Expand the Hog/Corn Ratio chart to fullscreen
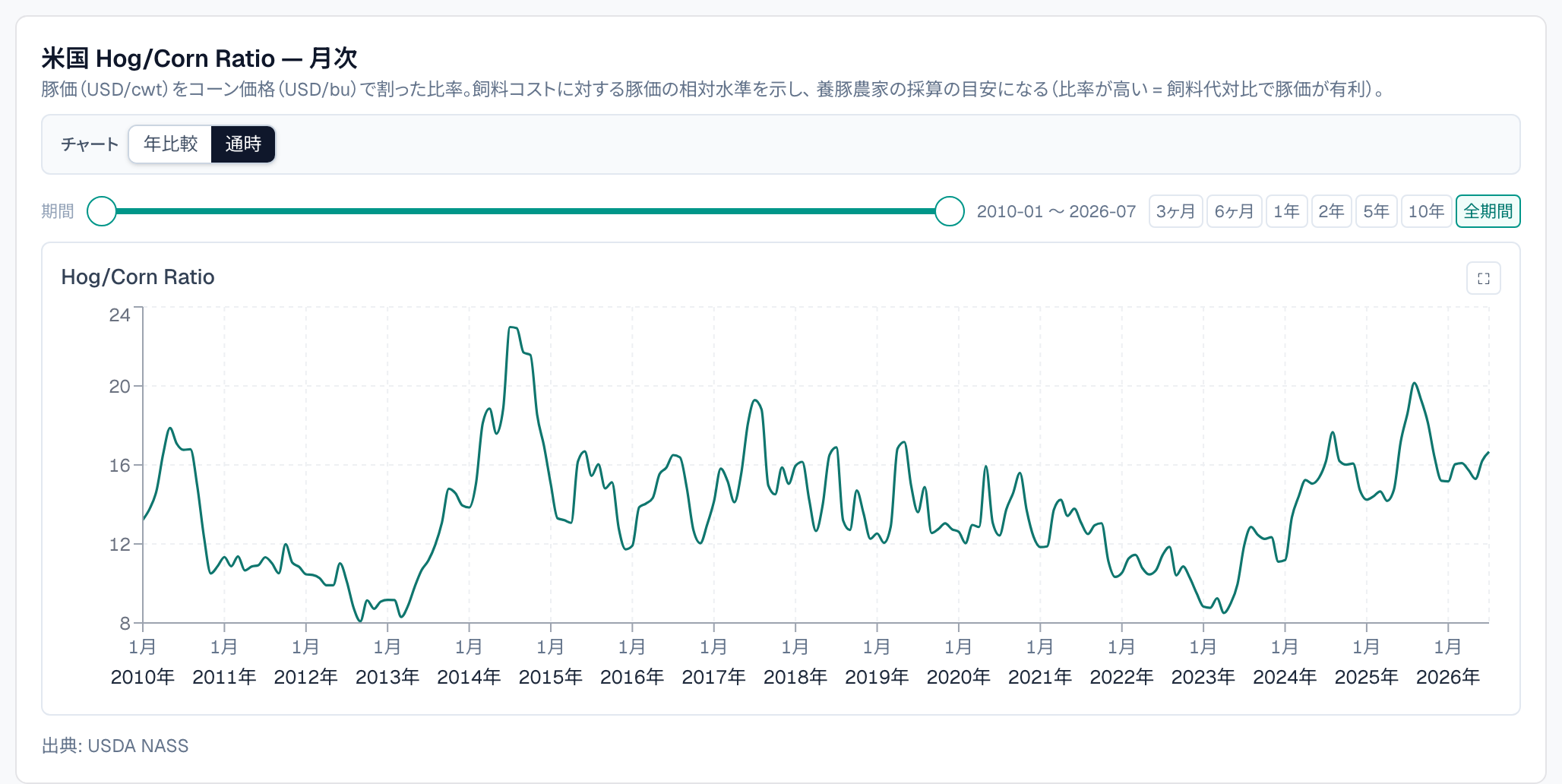1562x784 pixels. [1483, 278]
